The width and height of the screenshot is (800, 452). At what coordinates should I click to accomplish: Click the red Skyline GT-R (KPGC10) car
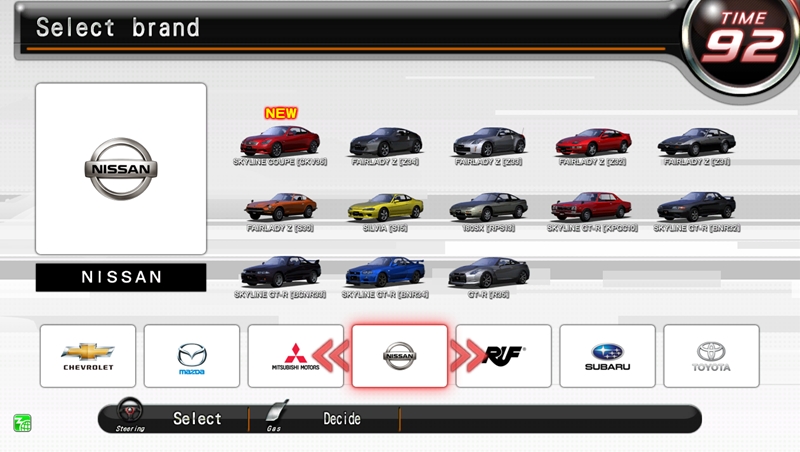[x=591, y=206]
